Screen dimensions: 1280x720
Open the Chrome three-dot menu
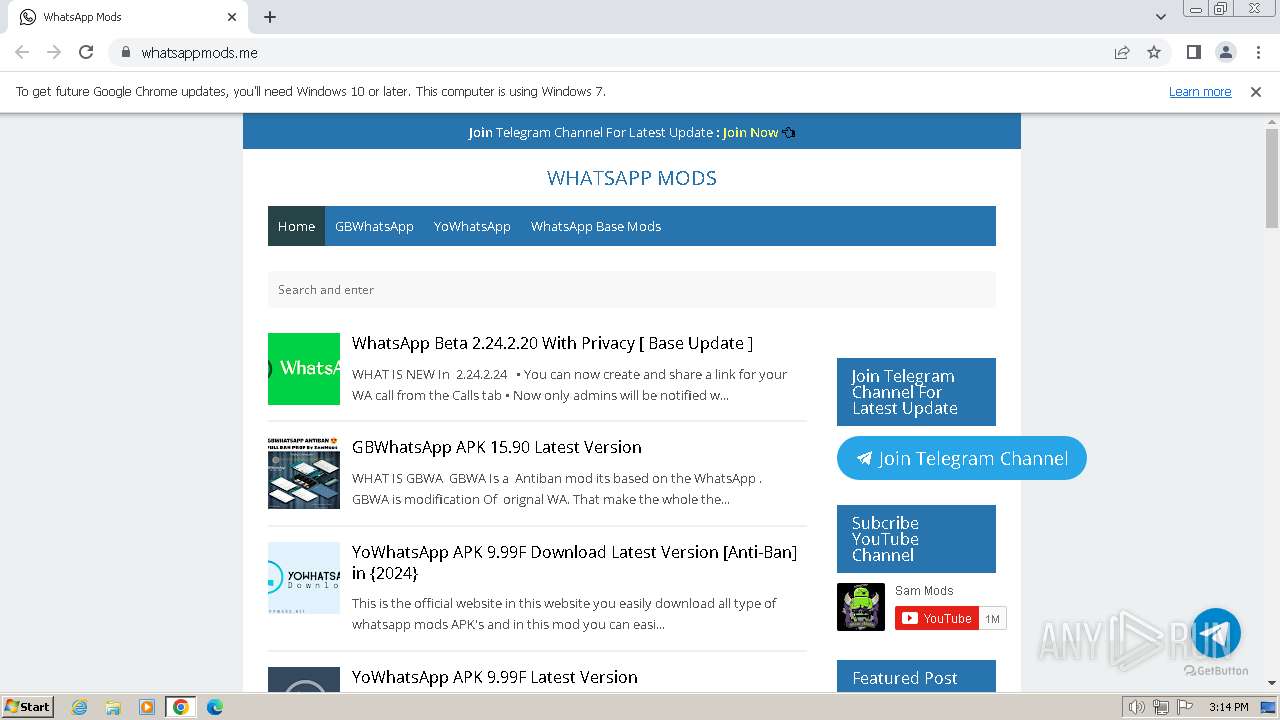[1257, 52]
